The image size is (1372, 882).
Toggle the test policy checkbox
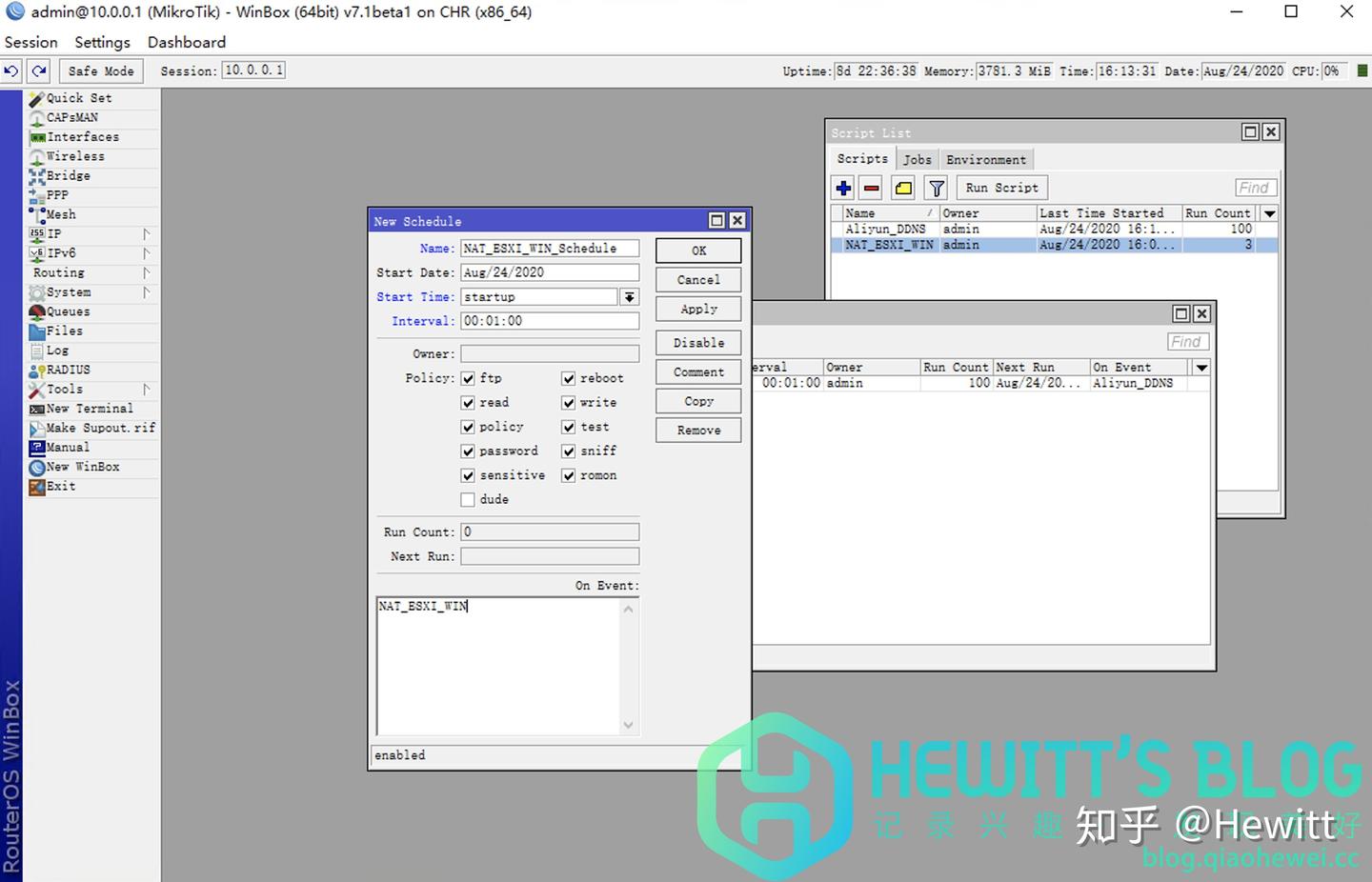click(569, 427)
